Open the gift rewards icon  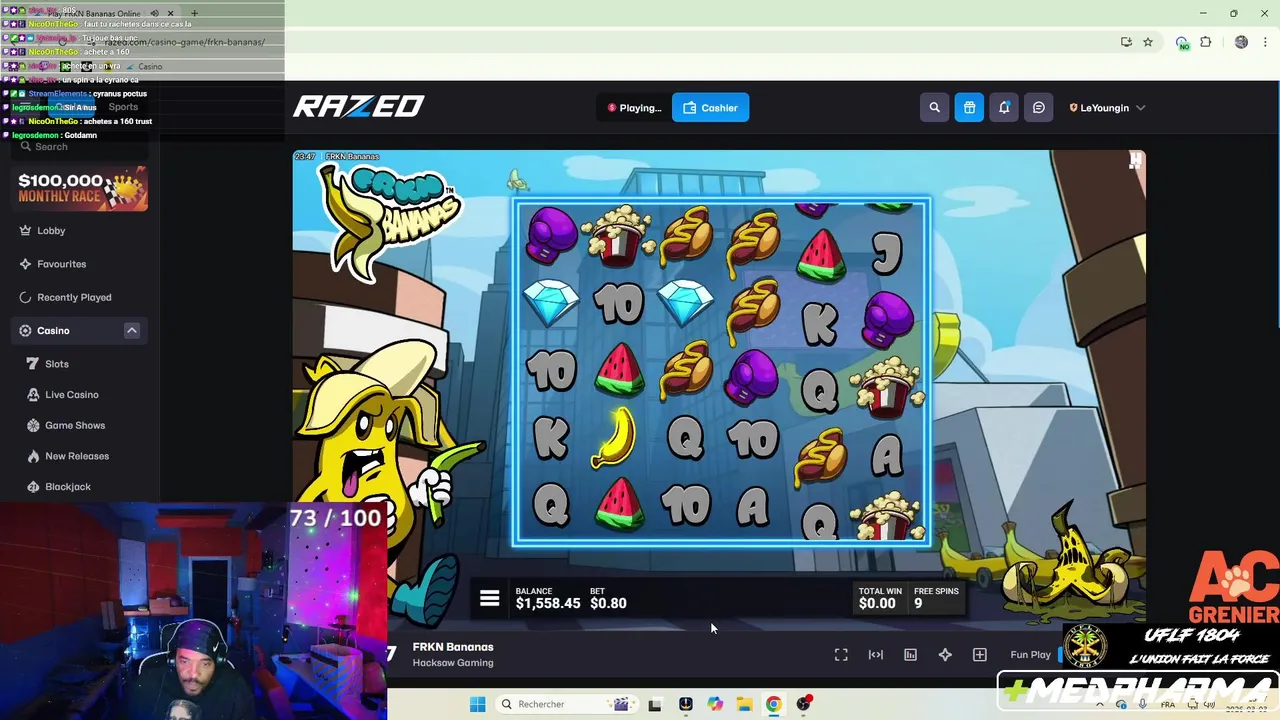click(x=969, y=108)
